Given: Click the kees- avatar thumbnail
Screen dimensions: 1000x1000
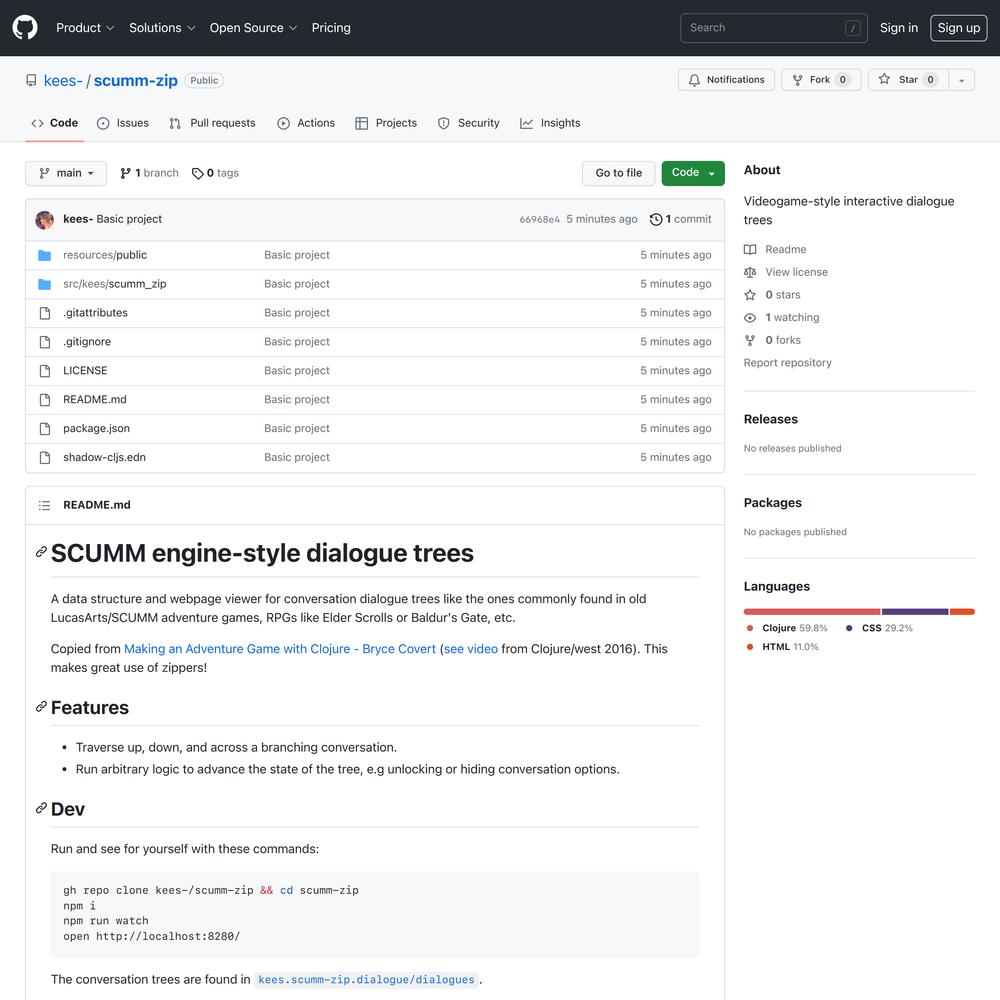Looking at the screenshot, I should click(x=45, y=219).
